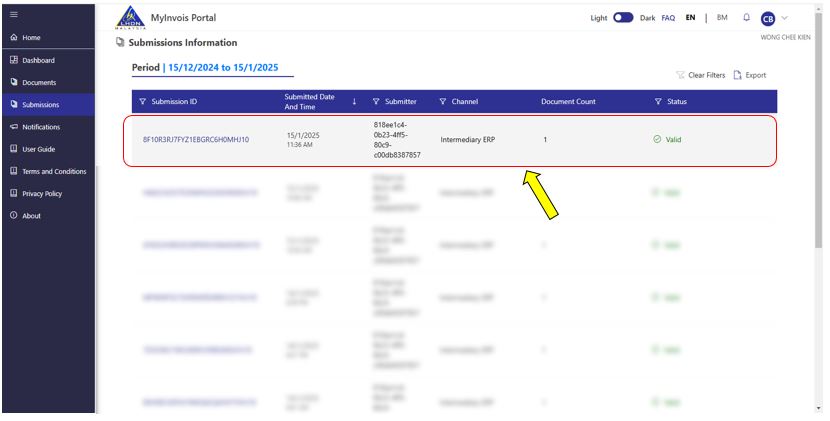The height and width of the screenshot is (421, 830).
Task: Click the Documents sidebar icon
Action: click(14, 82)
